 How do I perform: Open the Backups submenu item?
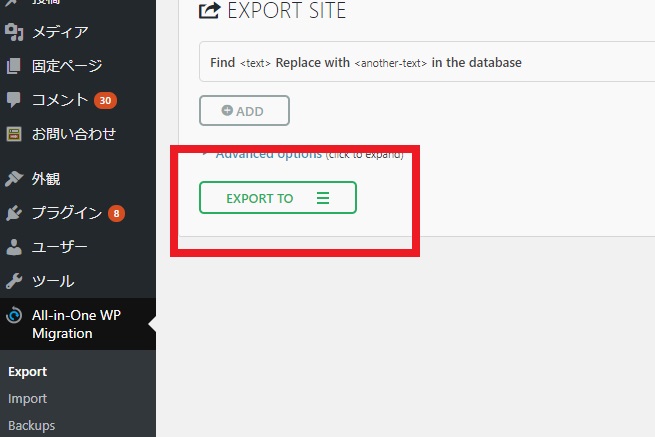coord(32,425)
